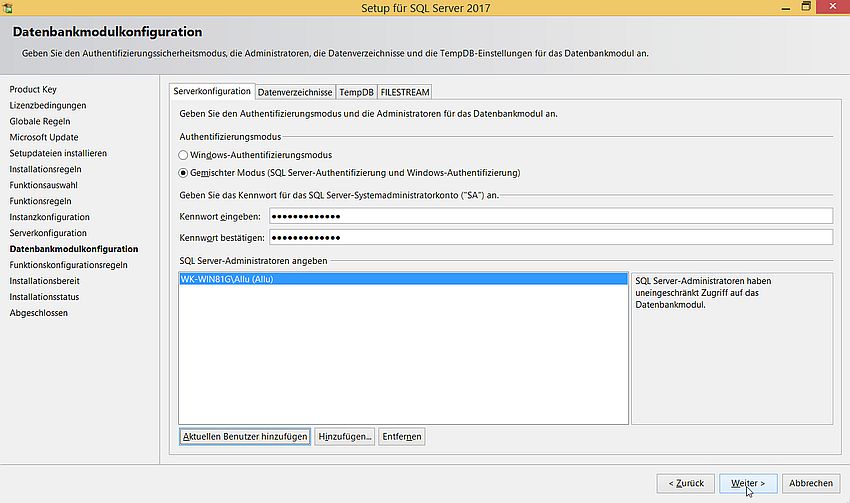Viewport: 850px width, 503px height.
Task: Click Datenbankmodulkonfiguration step in sidebar
Action: (74, 249)
